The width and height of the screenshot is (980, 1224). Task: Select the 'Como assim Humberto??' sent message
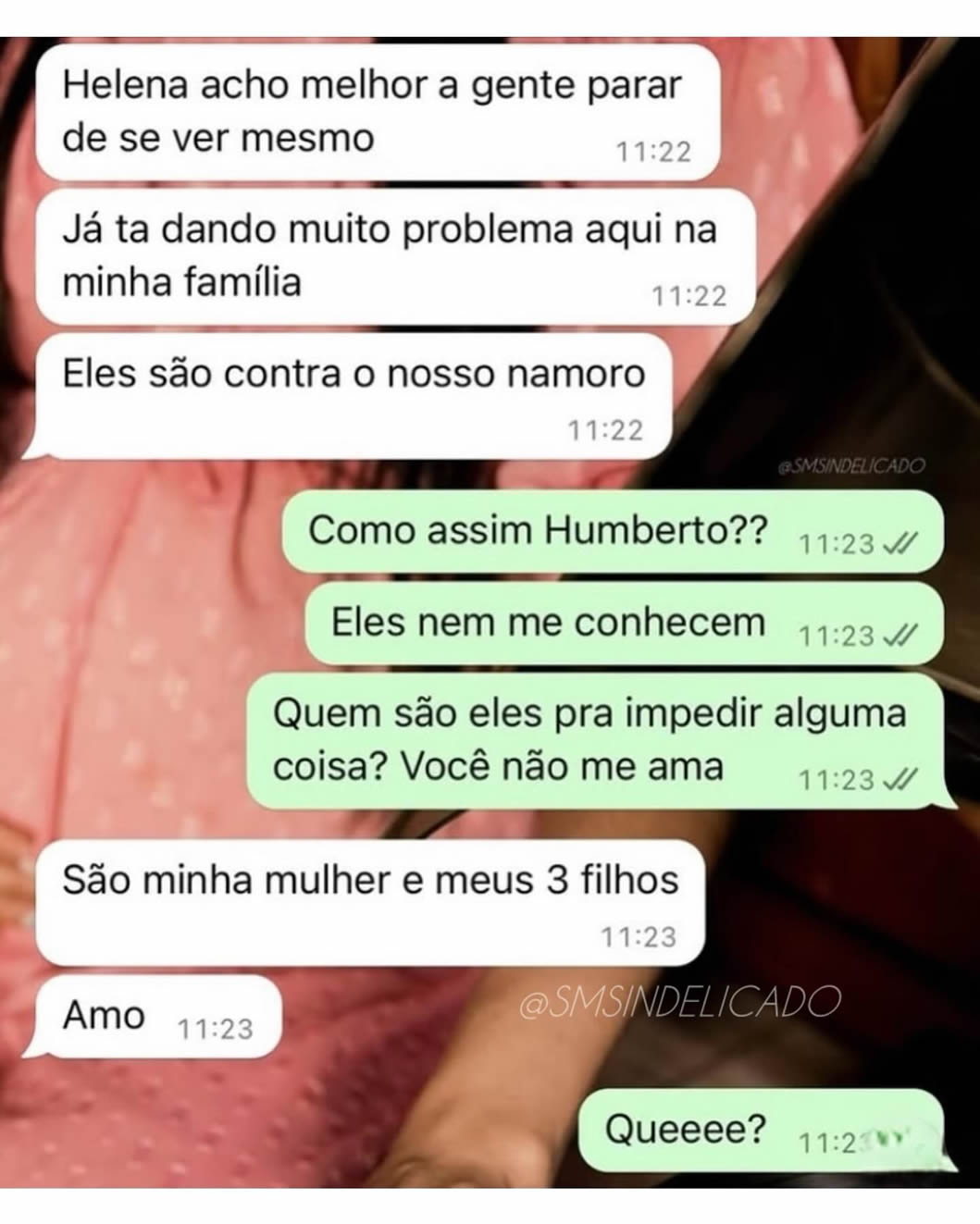[x=612, y=532]
